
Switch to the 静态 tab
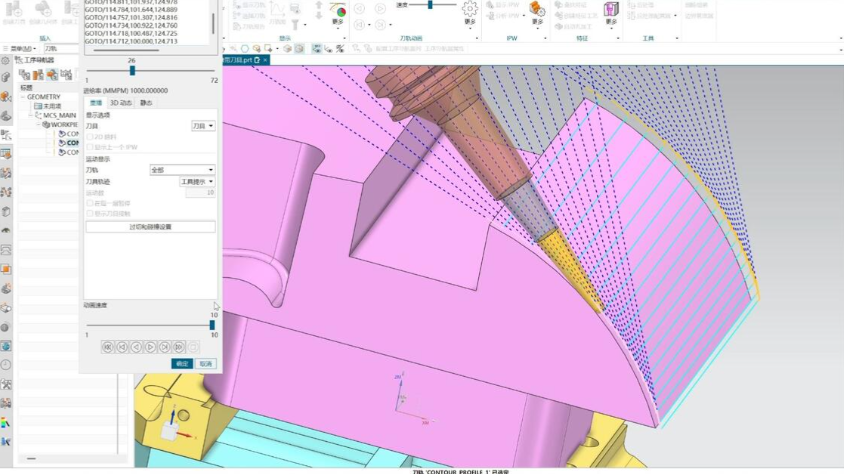146,103
